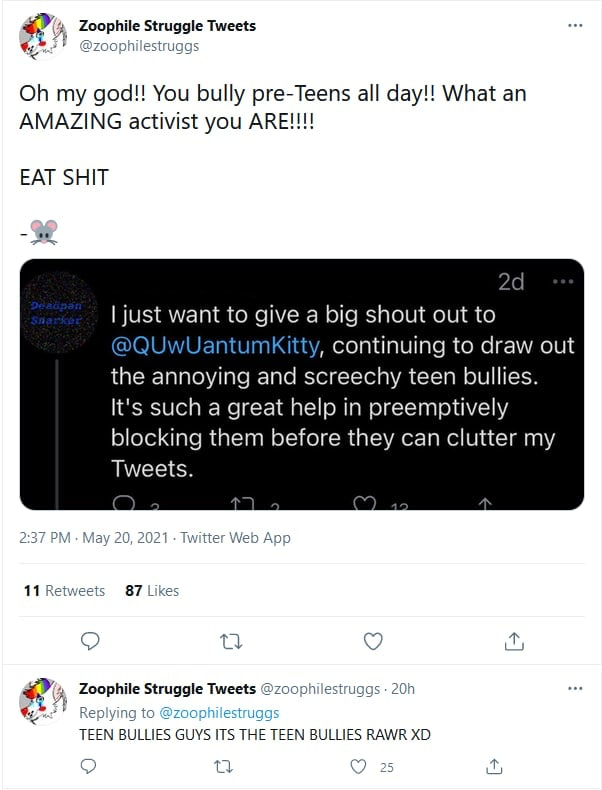The height and width of the screenshot is (790, 602).
Task: Like the reply tweet with 25 likes
Action: (x=358, y=767)
